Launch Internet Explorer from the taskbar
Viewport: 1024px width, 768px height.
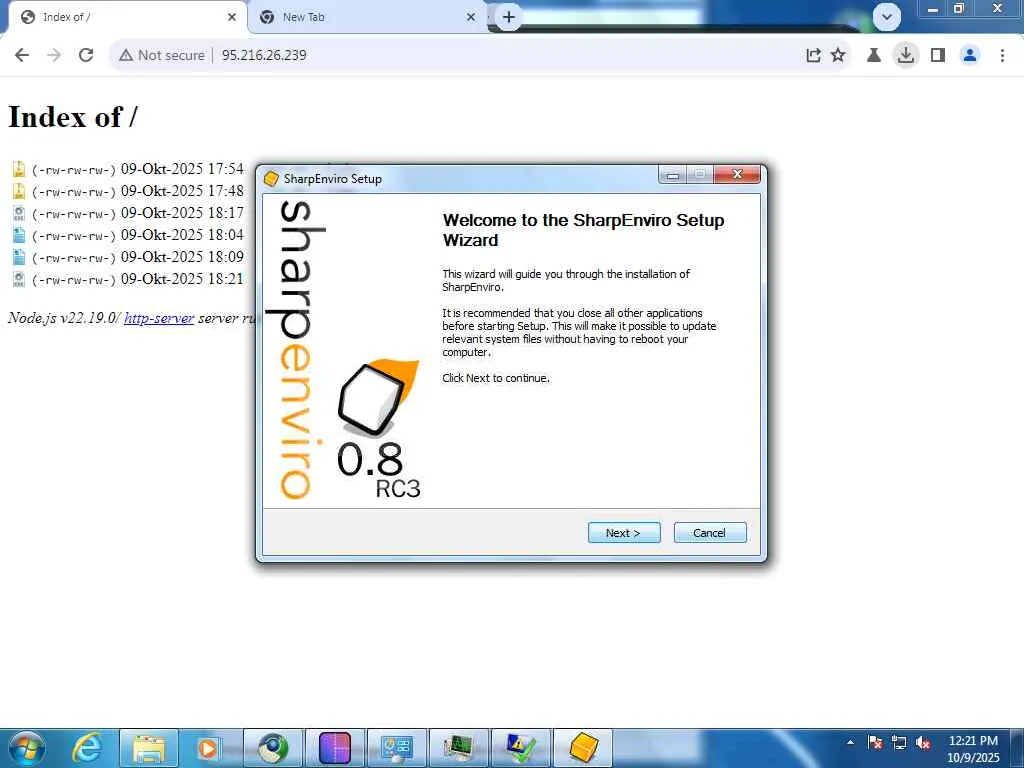[87, 748]
